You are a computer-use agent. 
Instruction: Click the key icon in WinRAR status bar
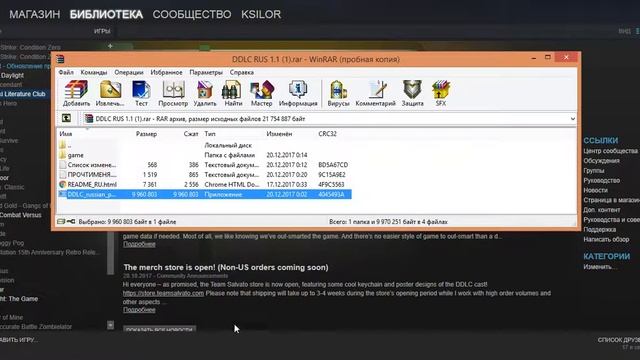71,222
